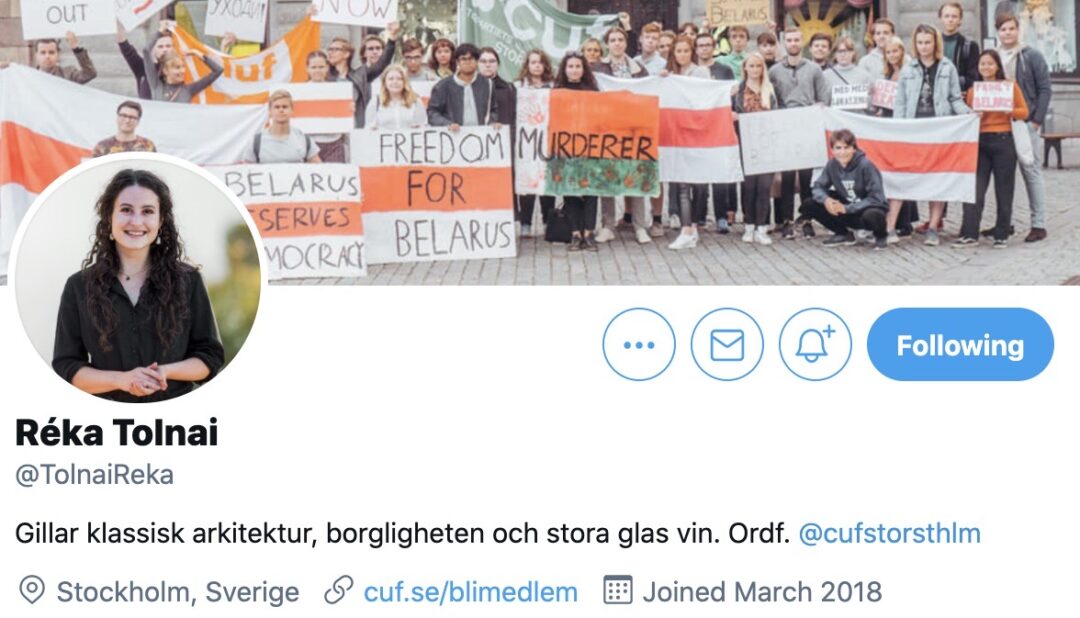Open the @cufstorsthlm mention link
1080x618 pixels.
pyautogui.click(x=889, y=533)
